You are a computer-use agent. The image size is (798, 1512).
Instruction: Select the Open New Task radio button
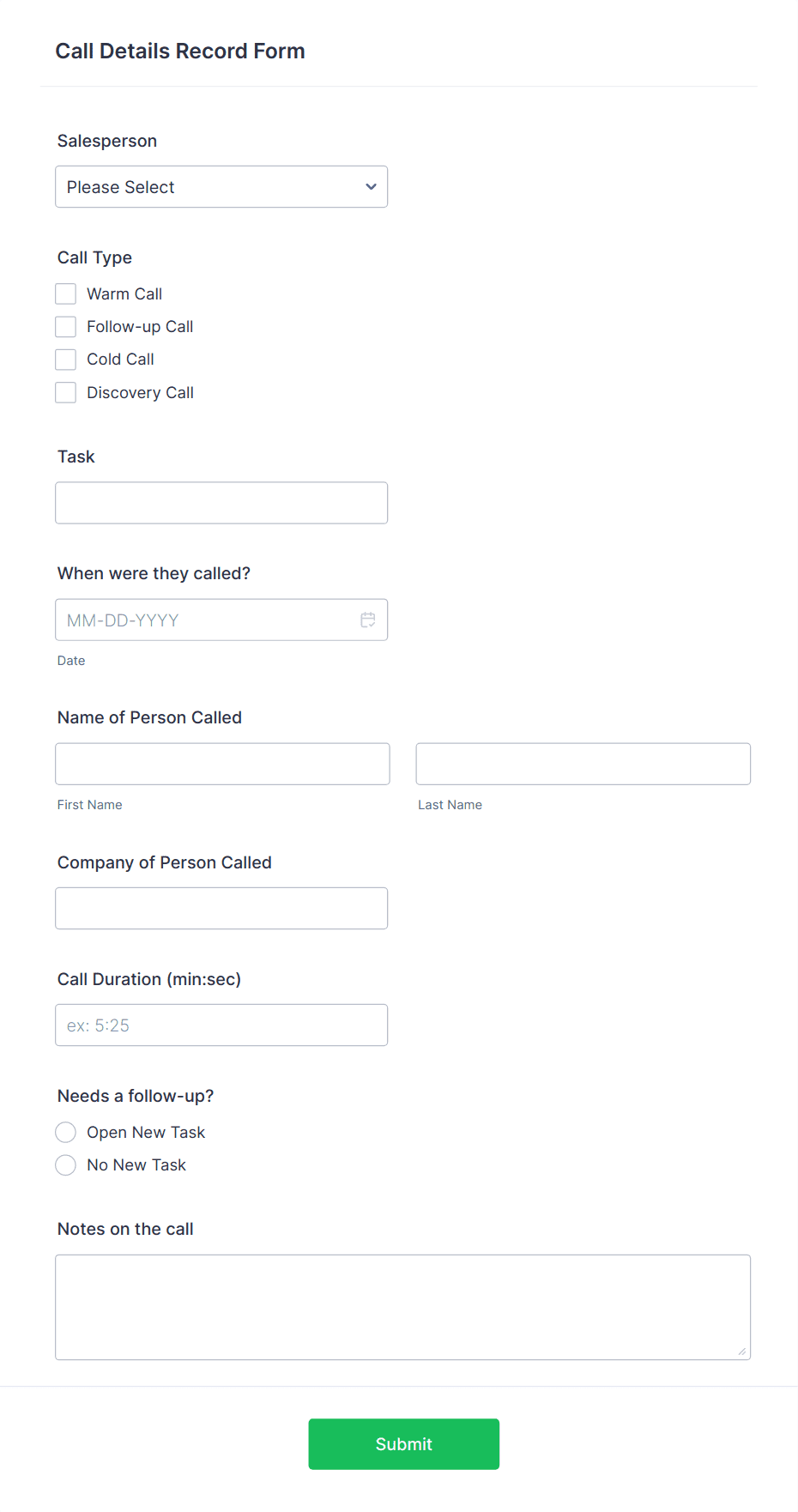(x=65, y=1132)
